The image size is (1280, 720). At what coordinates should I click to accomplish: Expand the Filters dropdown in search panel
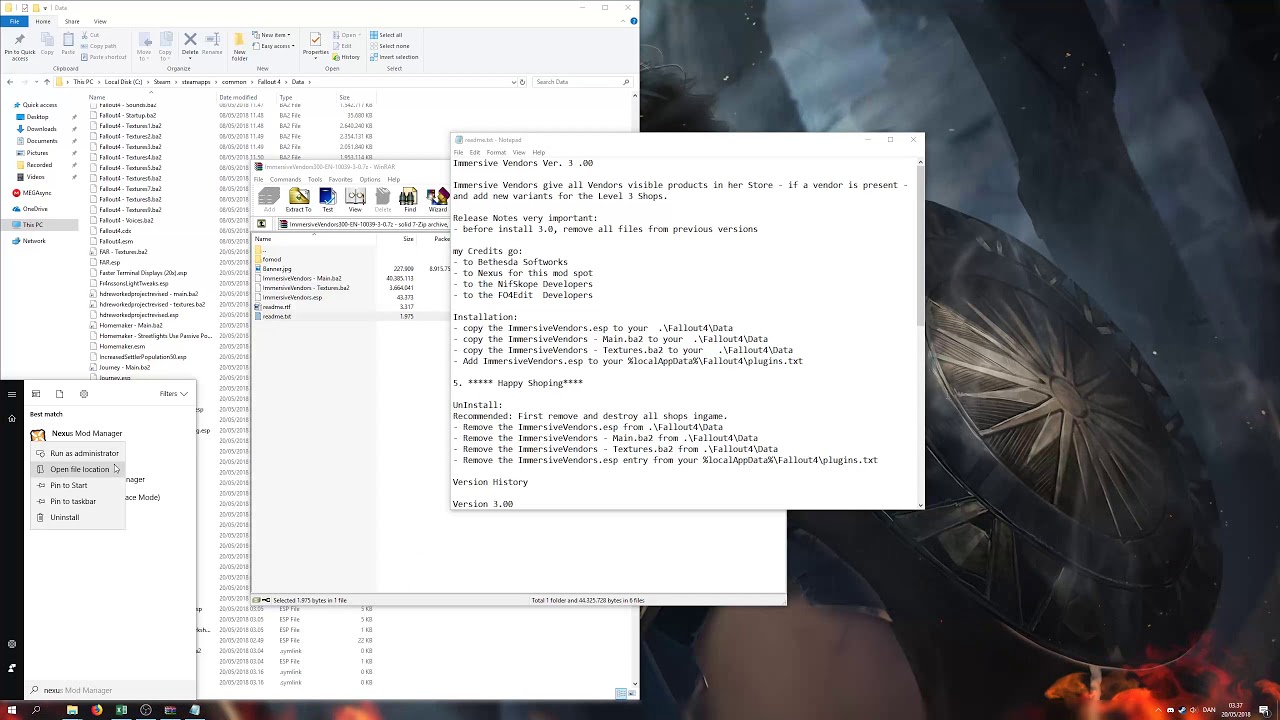[x=173, y=394]
